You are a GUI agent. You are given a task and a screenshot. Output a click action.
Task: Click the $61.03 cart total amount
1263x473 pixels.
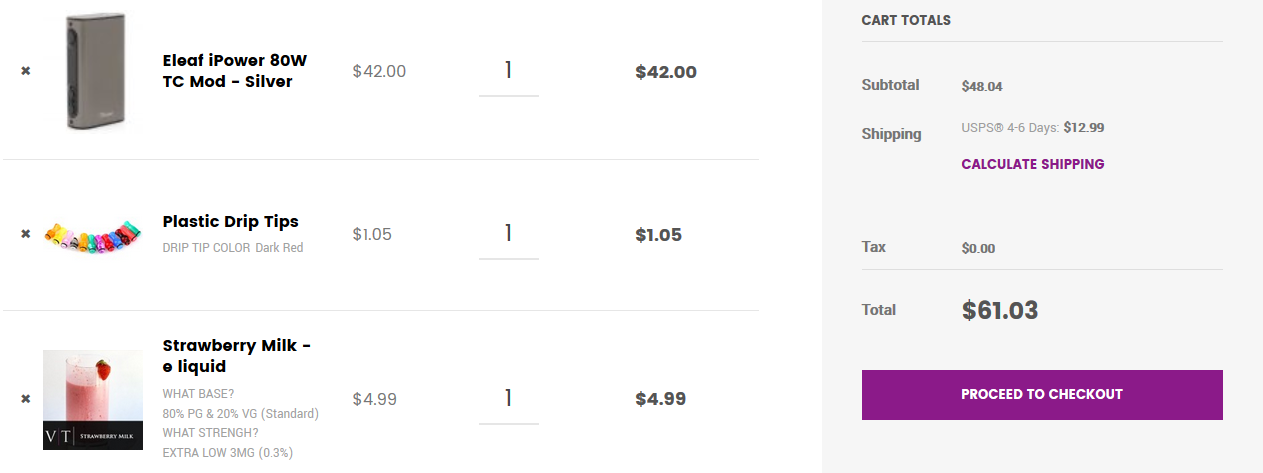tap(1000, 311)
